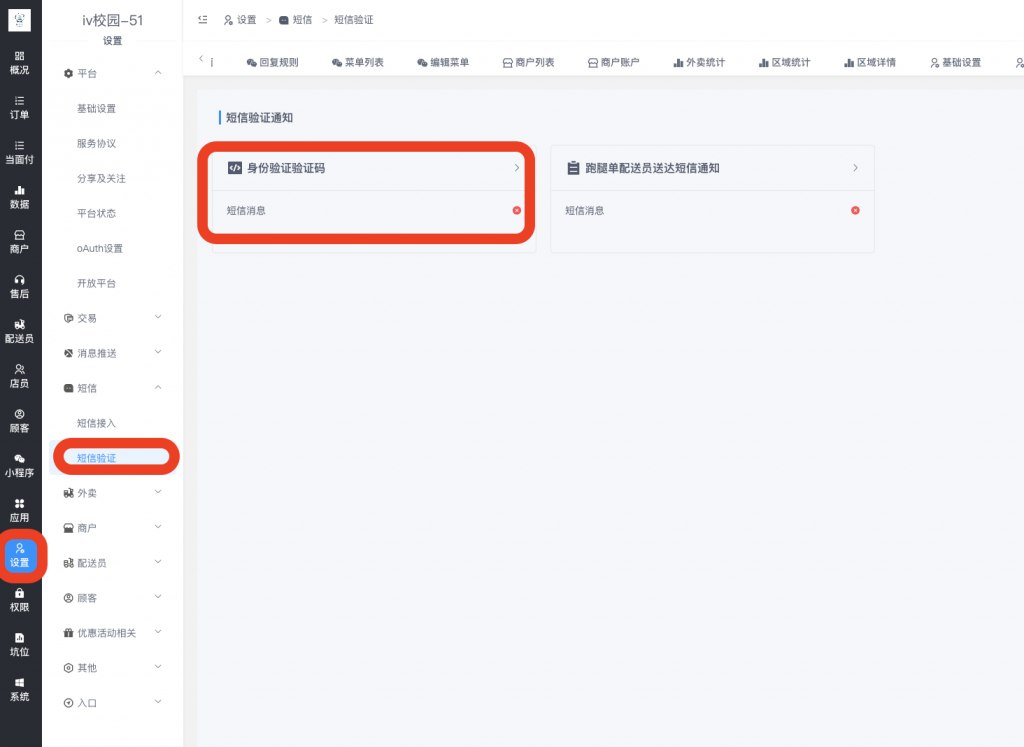Viewport: 1024px width, 747px height.
Task: Click the 系统 system sidebar icon
Action: [20, 690]
